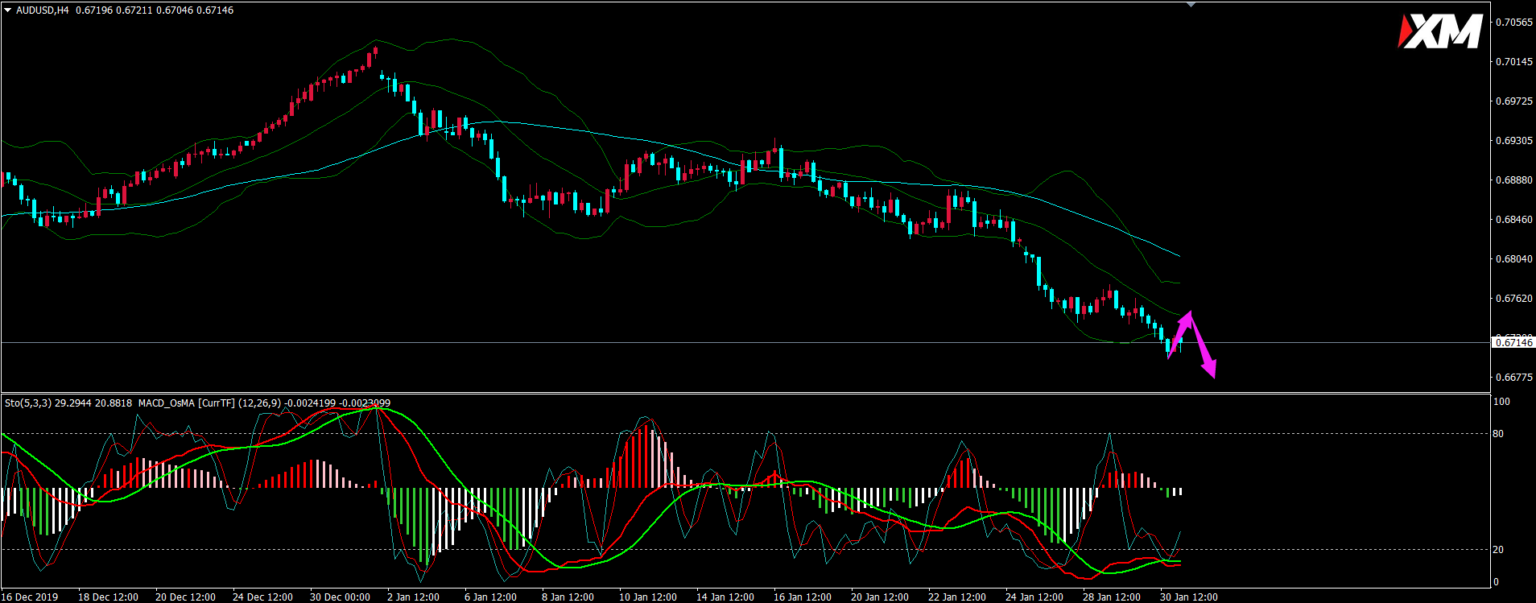Select the 16 Dec 2019 date label

click(x=32, y=596)
